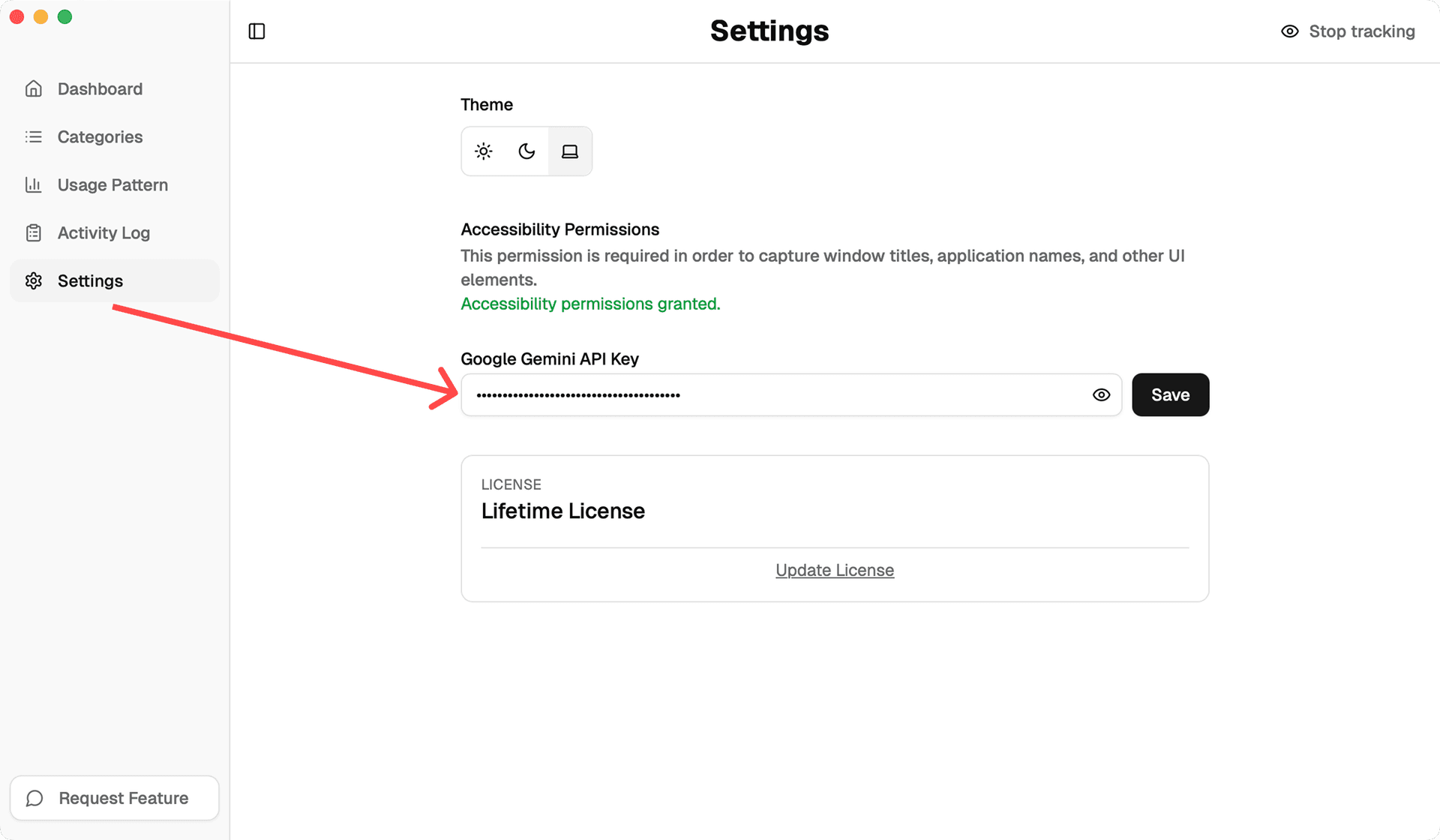Open the Dashboard home icon

coord(34,88)
